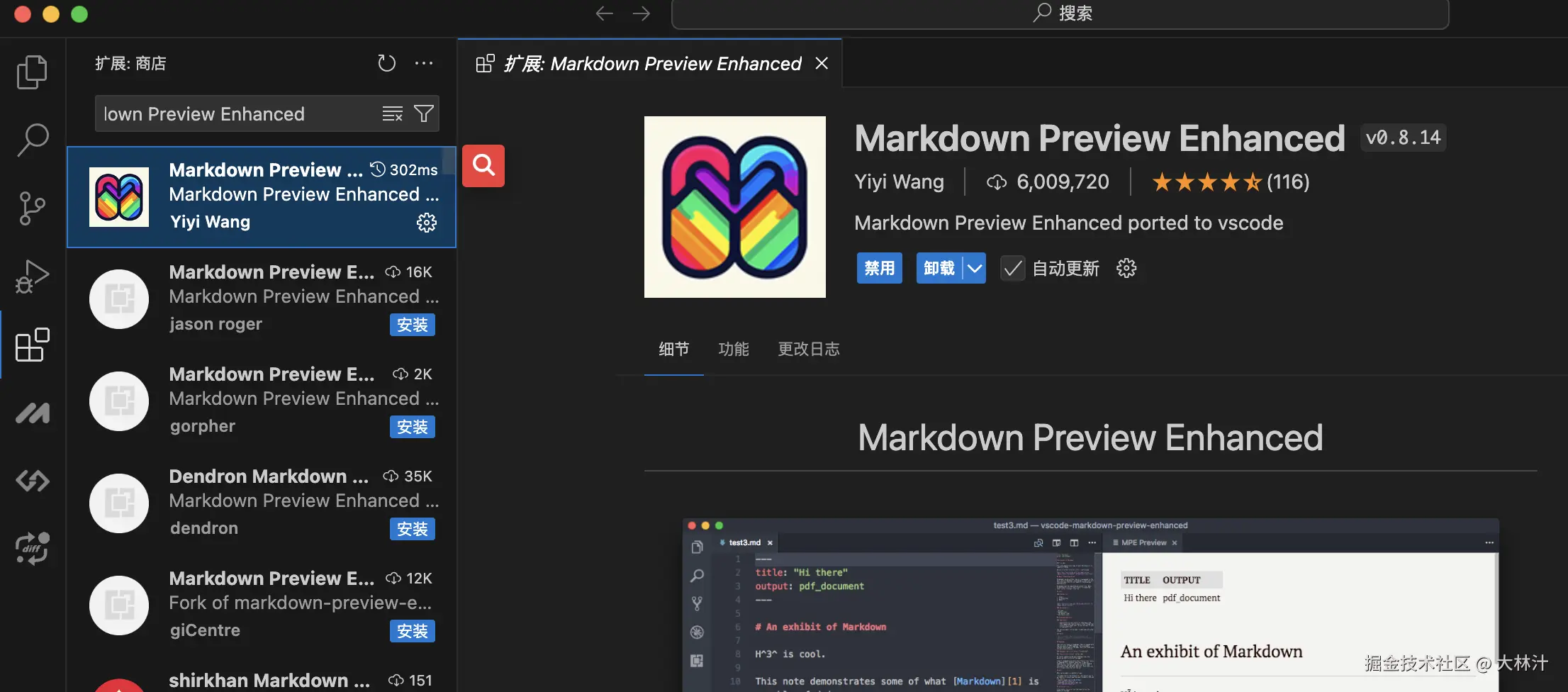
Task: Select Yiyi Wang's Markdown Preview Enhanced extension
Action: point(262,197)
